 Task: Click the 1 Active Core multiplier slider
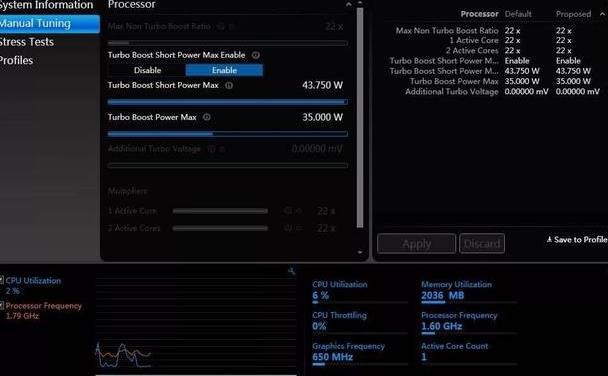click(x=220, y=211)
